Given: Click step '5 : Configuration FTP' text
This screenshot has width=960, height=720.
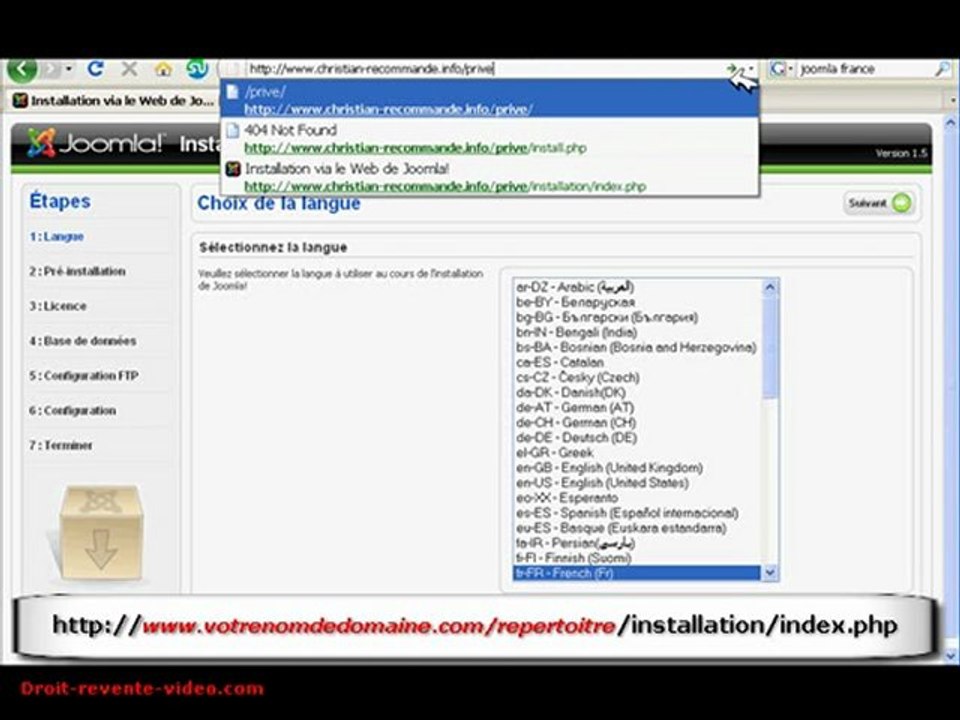Looking at the screenshot, I should [84, 375].
